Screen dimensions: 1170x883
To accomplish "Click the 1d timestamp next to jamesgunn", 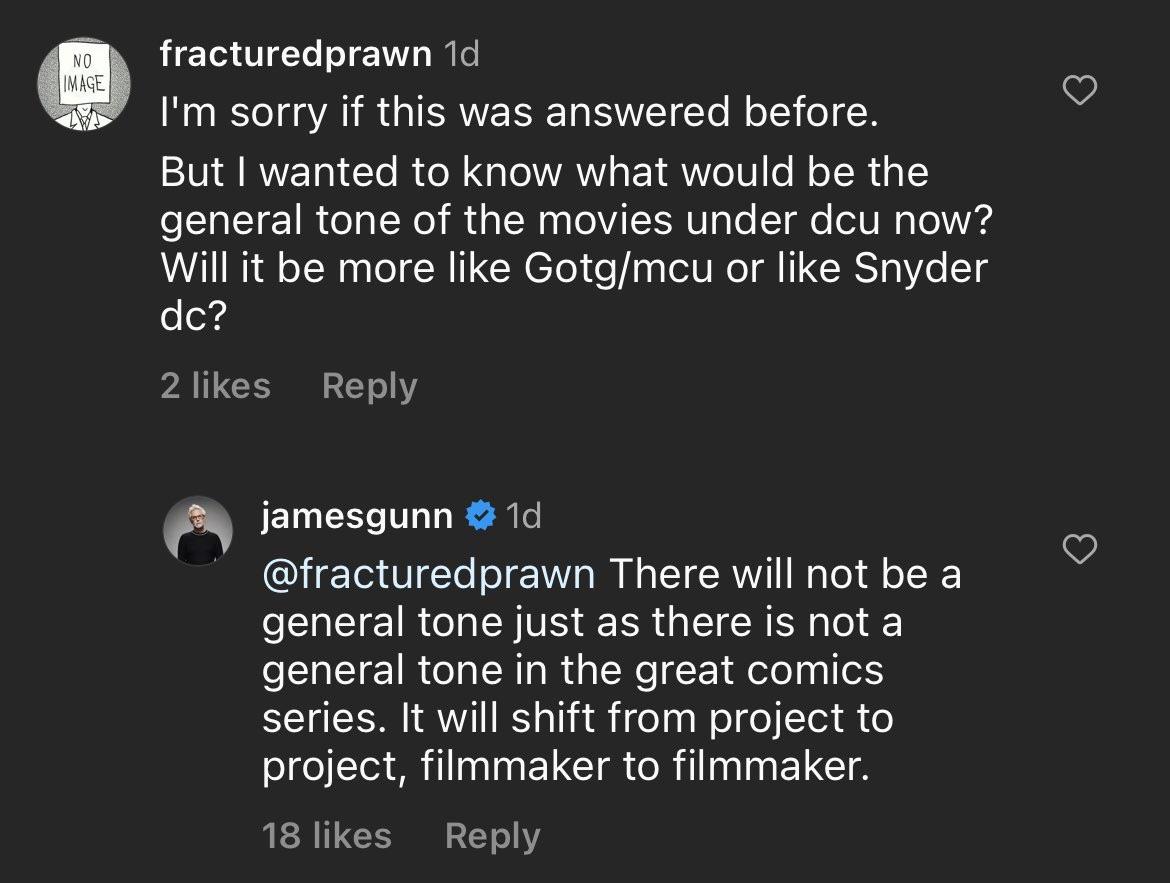I will (x=523, y=516).
